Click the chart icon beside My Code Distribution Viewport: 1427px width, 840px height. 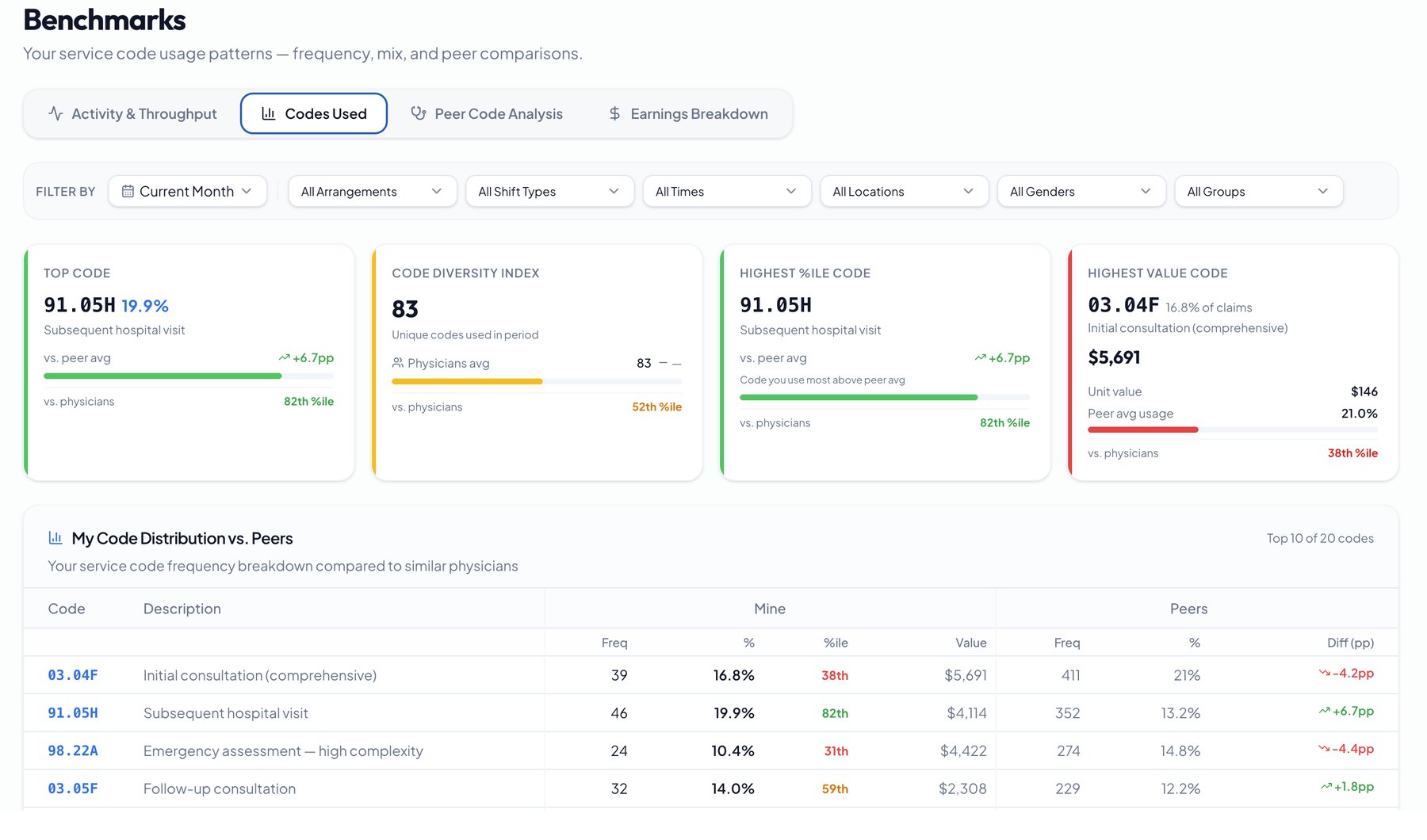55,538
